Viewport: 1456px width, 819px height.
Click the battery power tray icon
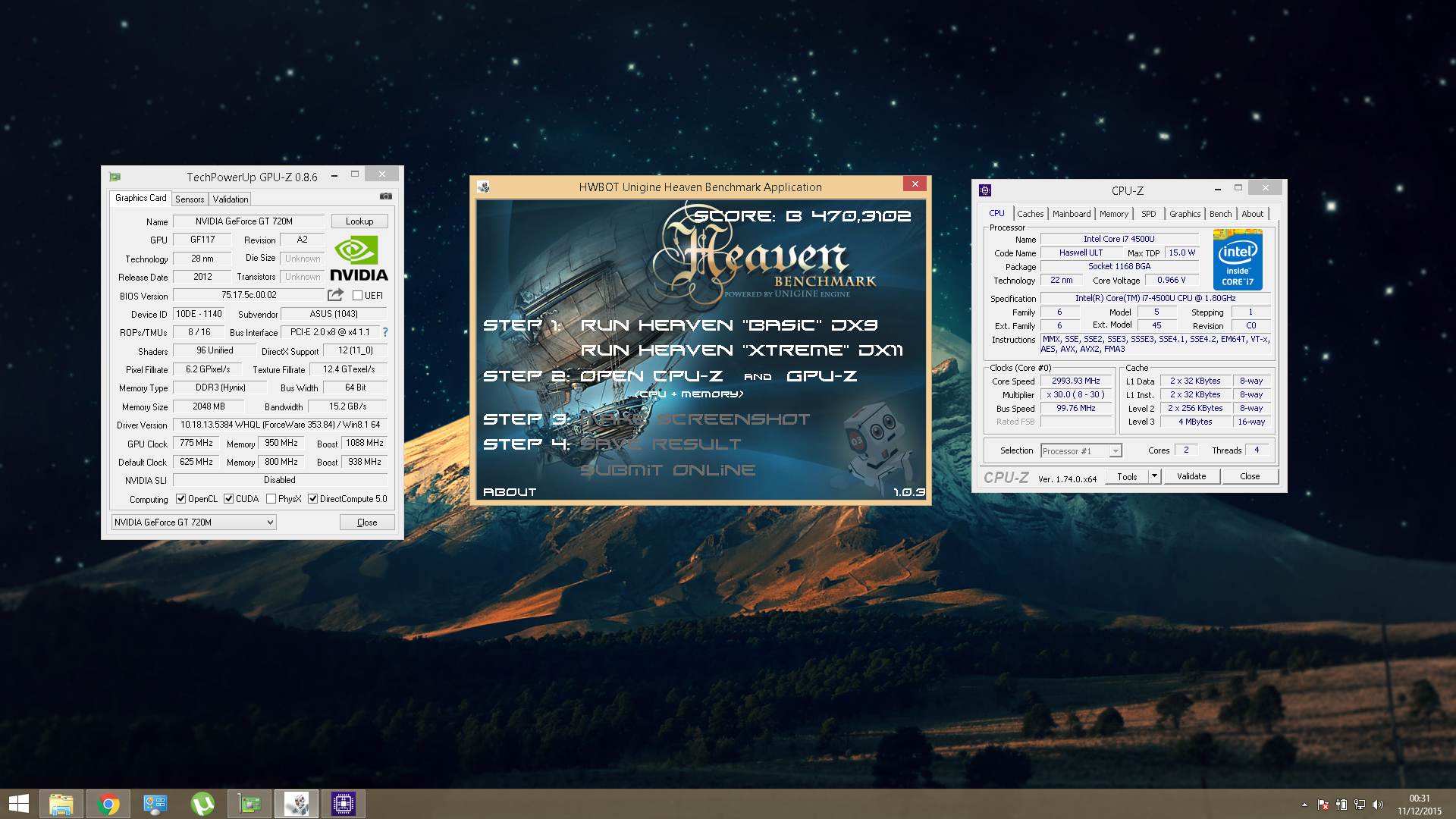coord(1341,805)
